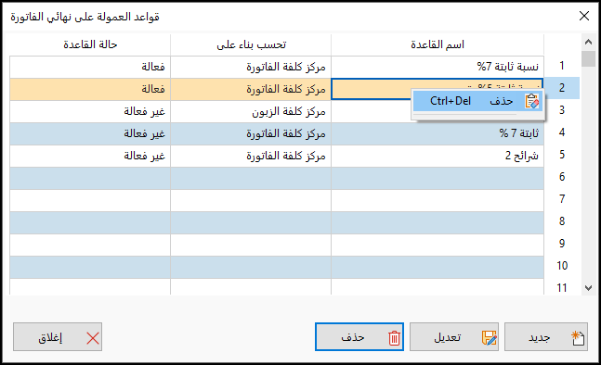The image size is (601, 365).
Task: Select row header number 10
Action: coord(562,266)
